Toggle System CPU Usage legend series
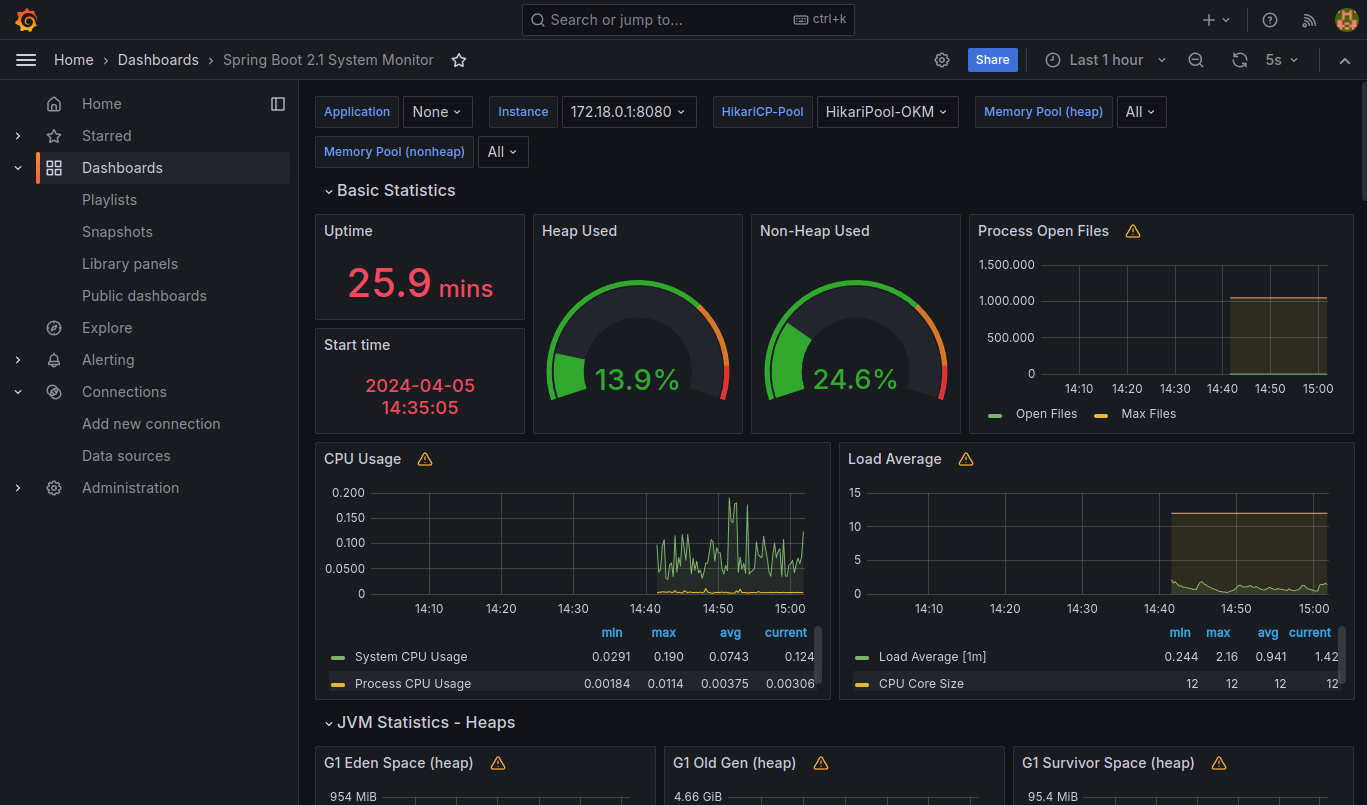Image resolution: width=1367 pixels, height=805 pixels. 411,657
